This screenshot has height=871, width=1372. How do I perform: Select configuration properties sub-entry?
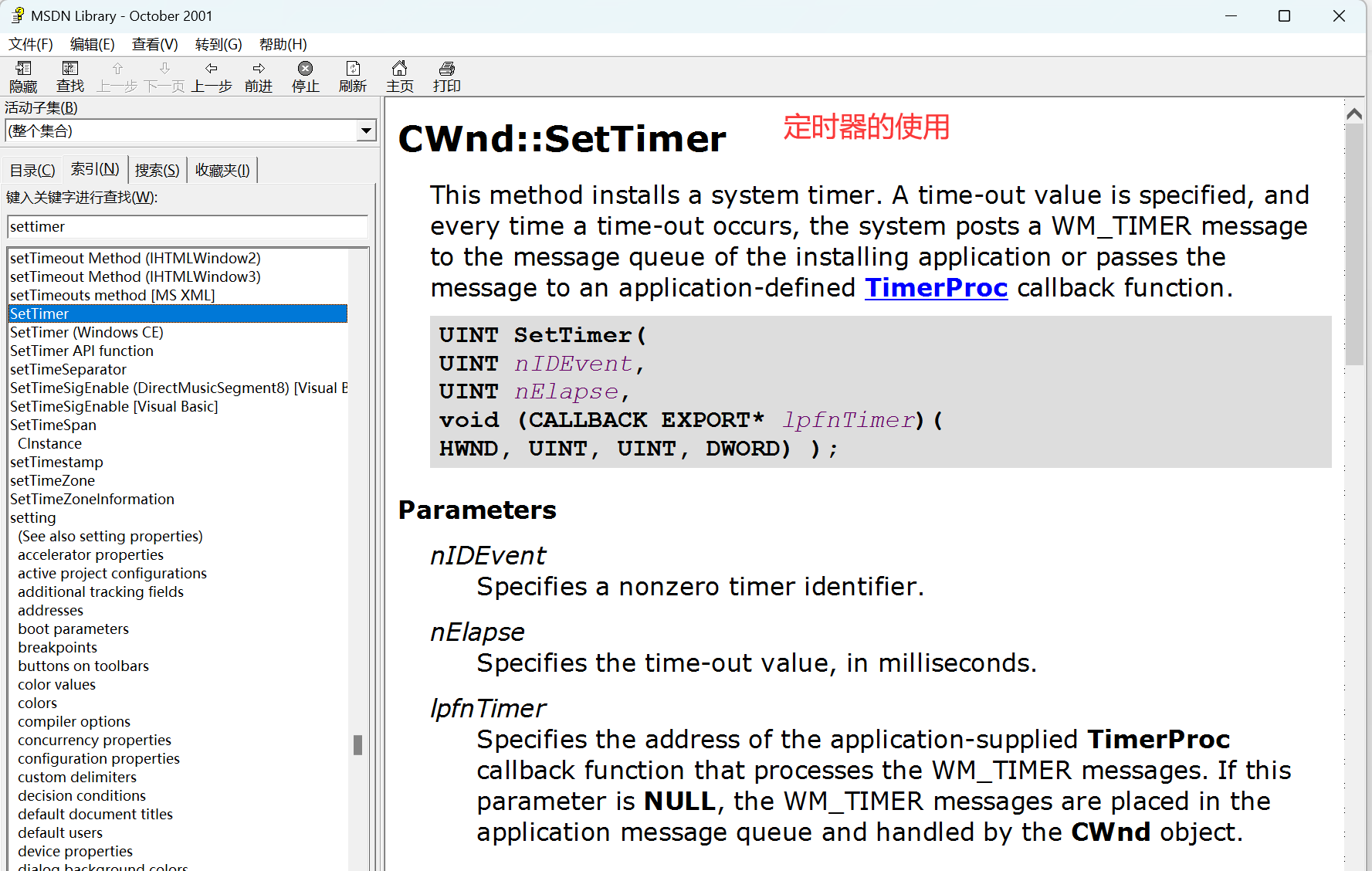click(x=99, y=758)
